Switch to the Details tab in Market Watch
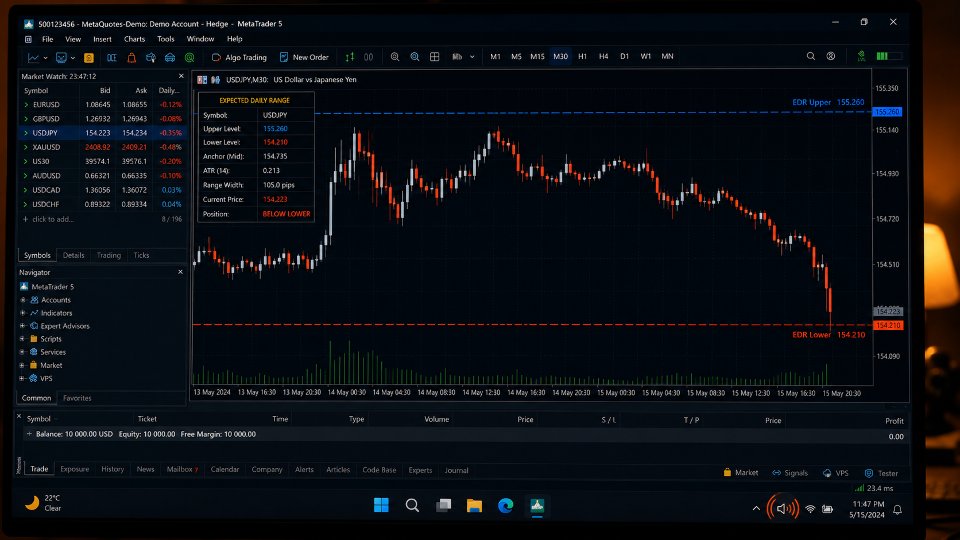The height and width of the screenshot is (540, 960). (73, 255)
